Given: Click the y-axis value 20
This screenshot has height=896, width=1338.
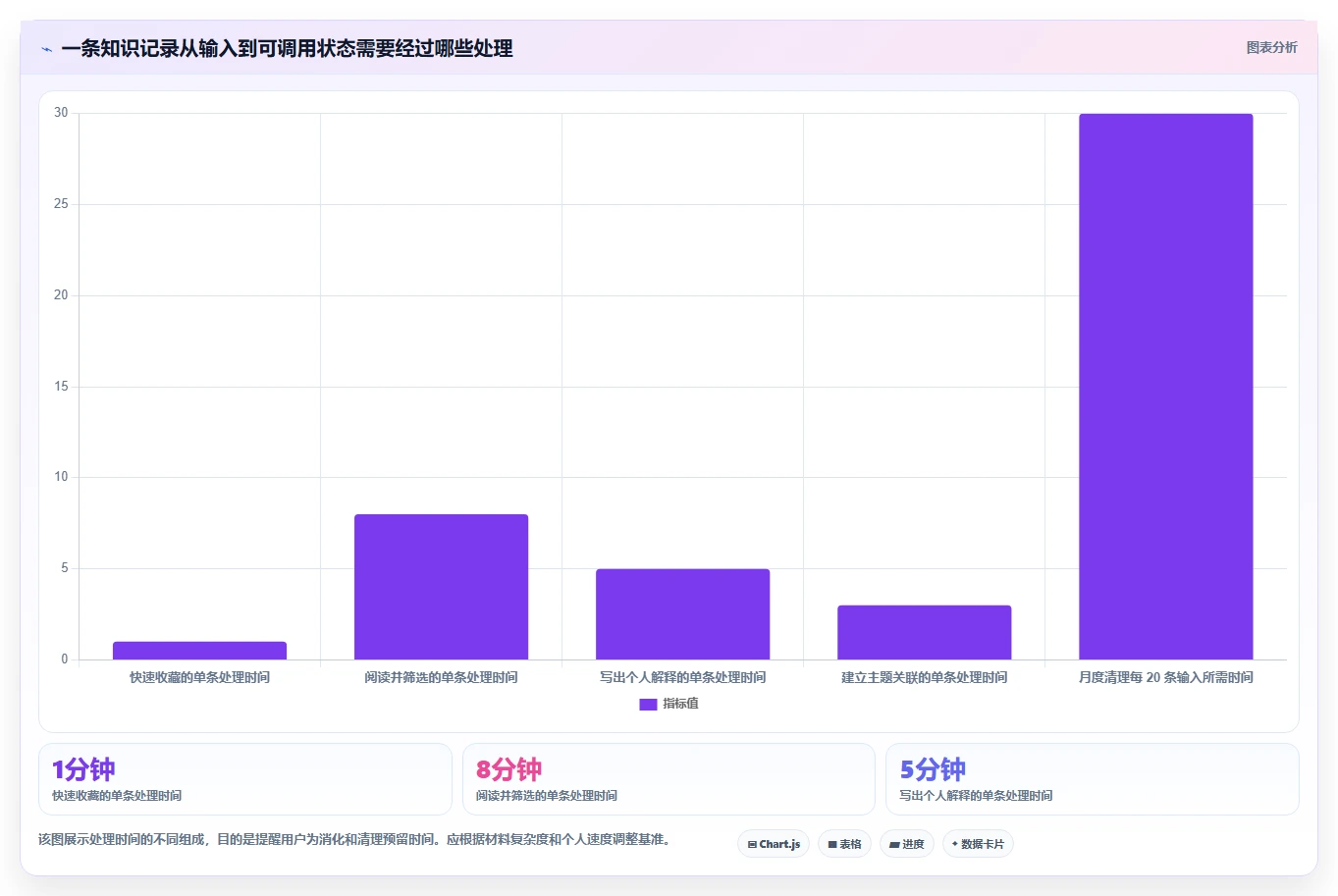Looking at the screenshot, I should click(61, 295).
